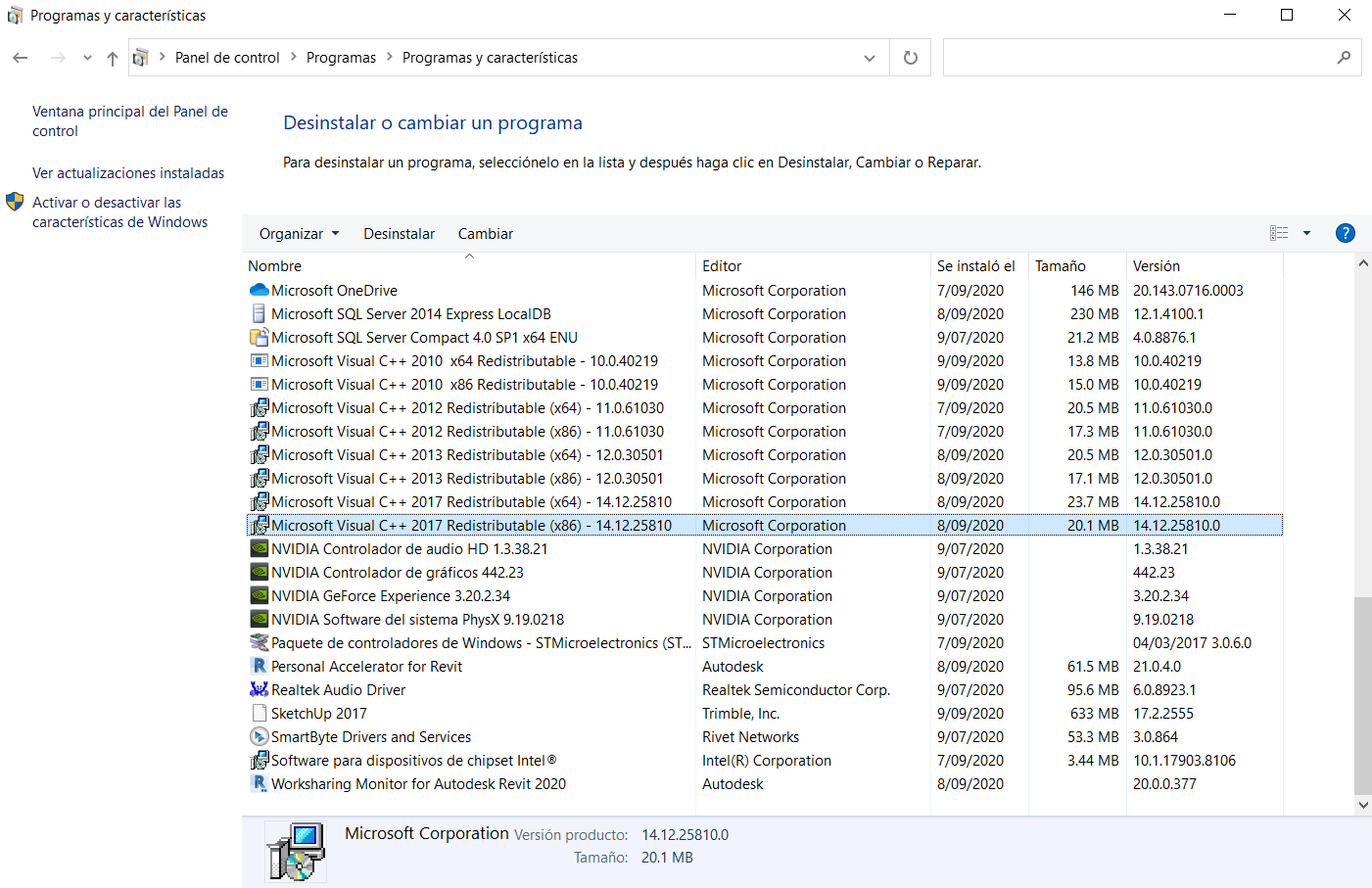Click the SQL Server 2014 Express LocalDB icon
Image resolution: width=1372 pixels, height=888 pixels.
point(259,314)
